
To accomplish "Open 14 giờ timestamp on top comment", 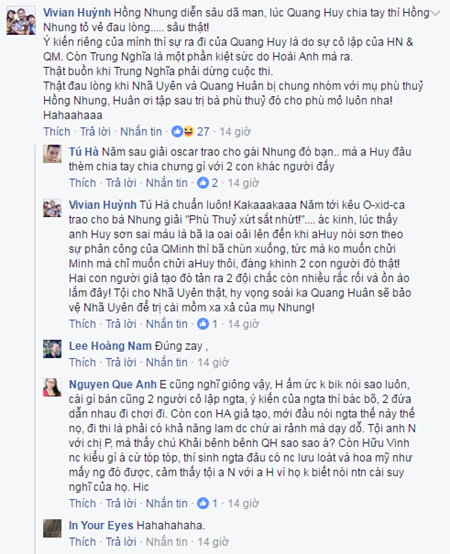I will click(x=235, y=132).
